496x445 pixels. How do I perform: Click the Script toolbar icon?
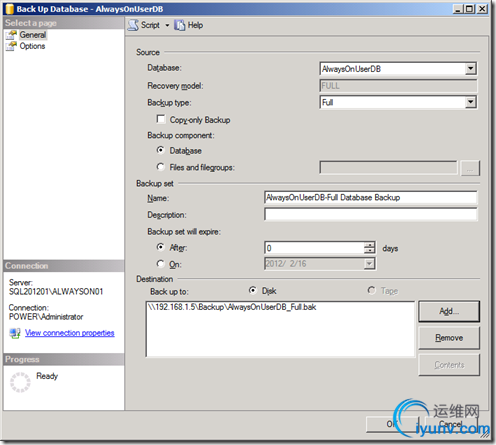[133, 25]
